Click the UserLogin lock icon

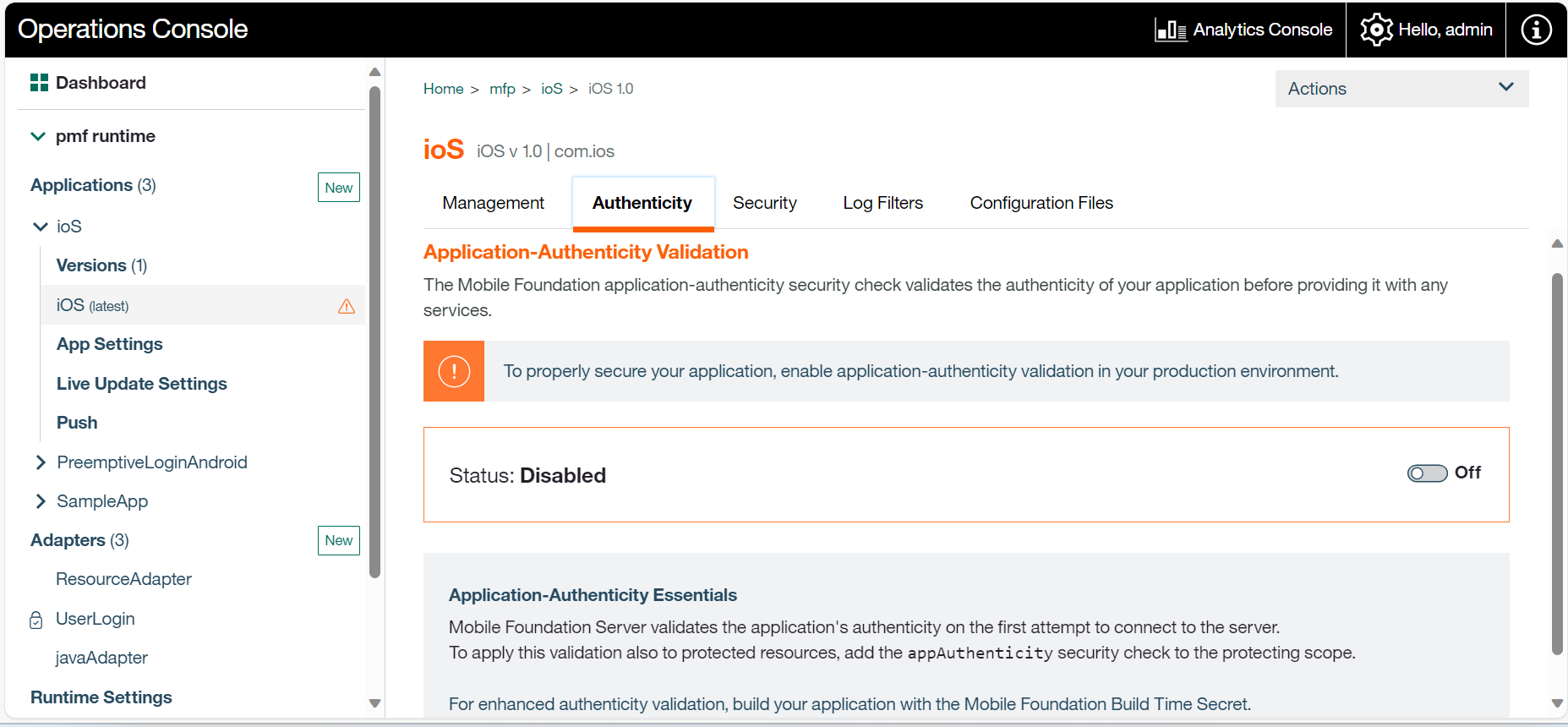pyautogui.click(x=36, y=620)
